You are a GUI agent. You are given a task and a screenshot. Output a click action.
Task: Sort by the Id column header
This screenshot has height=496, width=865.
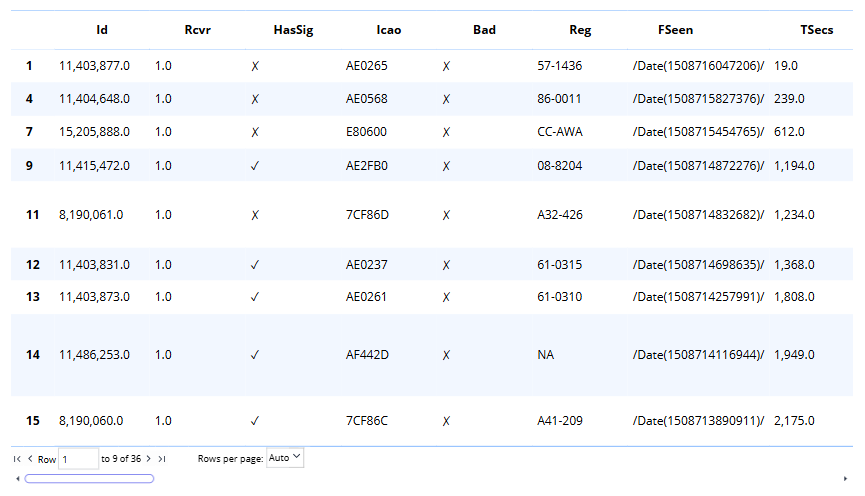click(102, 30)
